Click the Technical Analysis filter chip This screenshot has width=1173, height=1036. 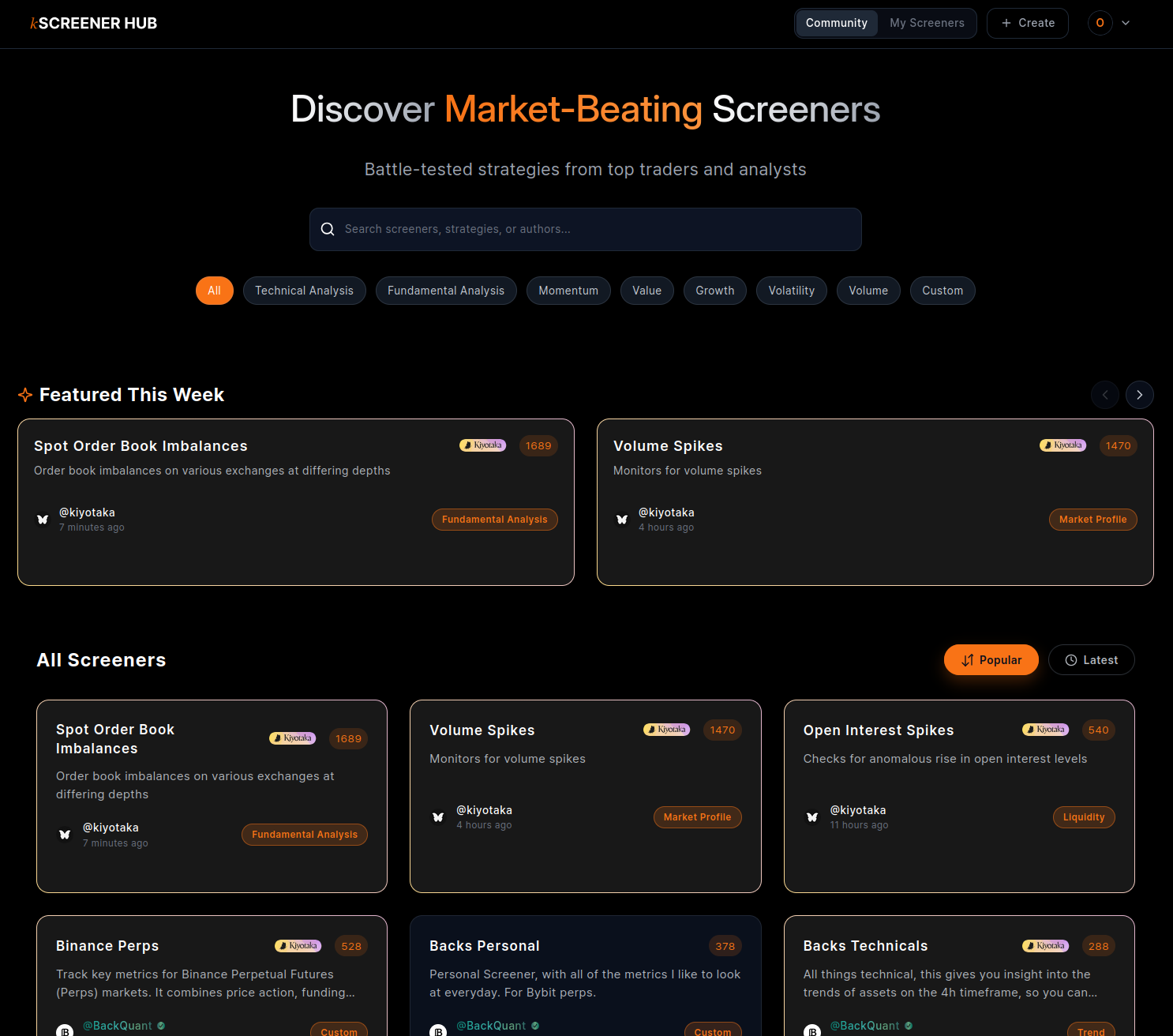click(x=304, y=291)
